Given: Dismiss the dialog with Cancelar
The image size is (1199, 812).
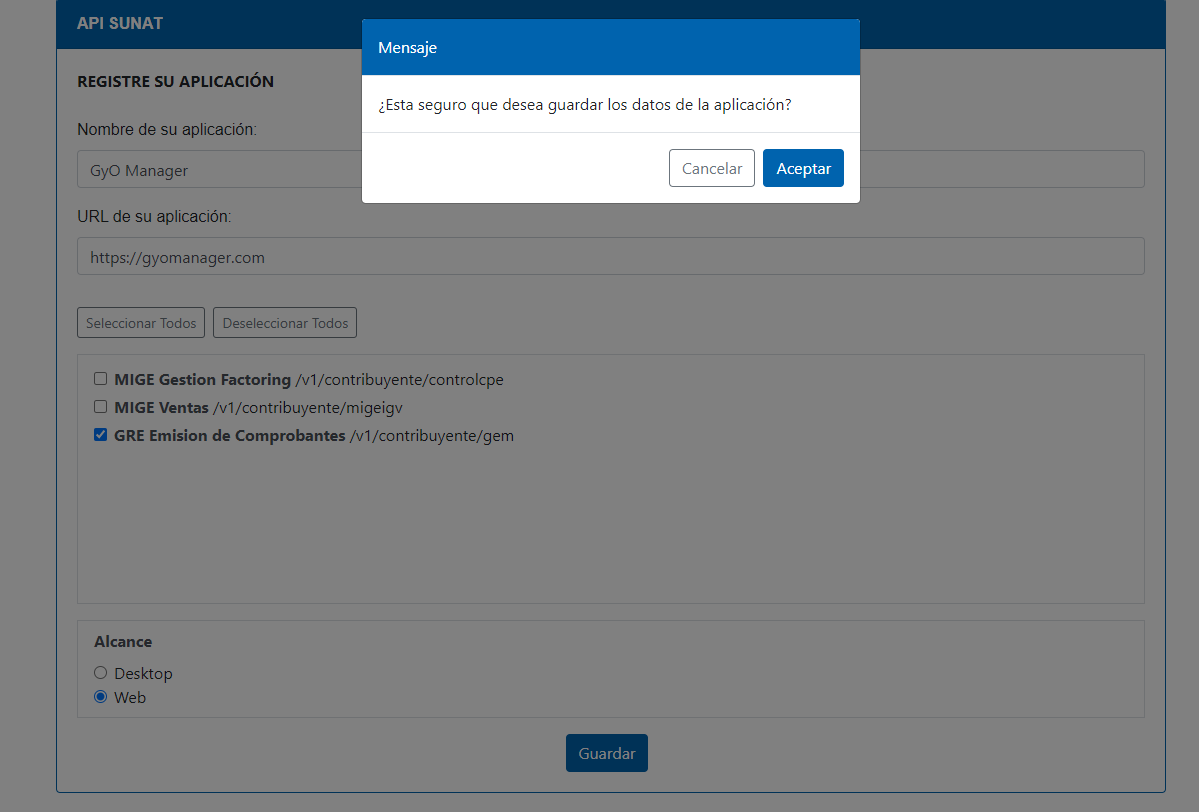Looking at the screenshot, I should pos(711,168).
